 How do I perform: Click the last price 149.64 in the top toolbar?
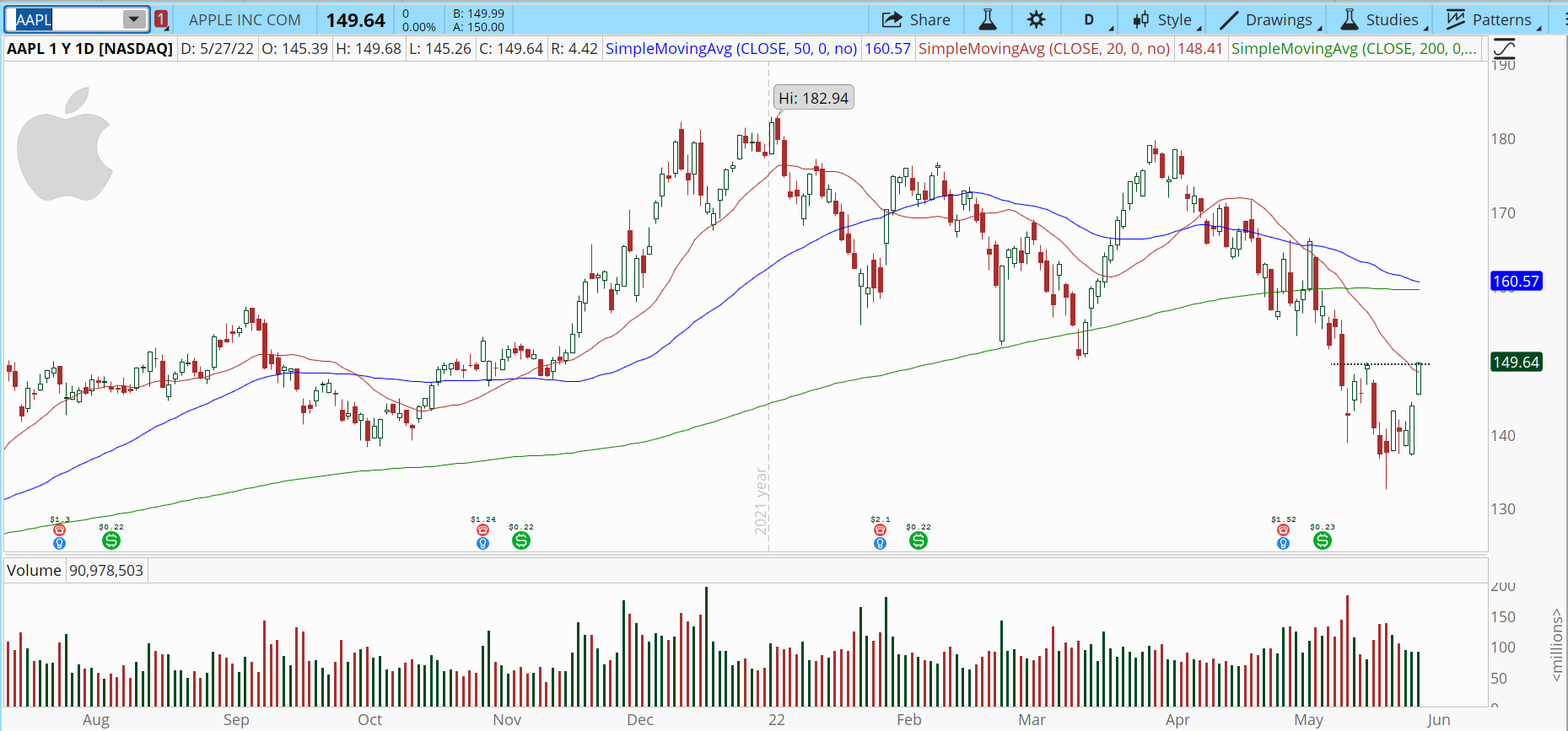[356, 19]
